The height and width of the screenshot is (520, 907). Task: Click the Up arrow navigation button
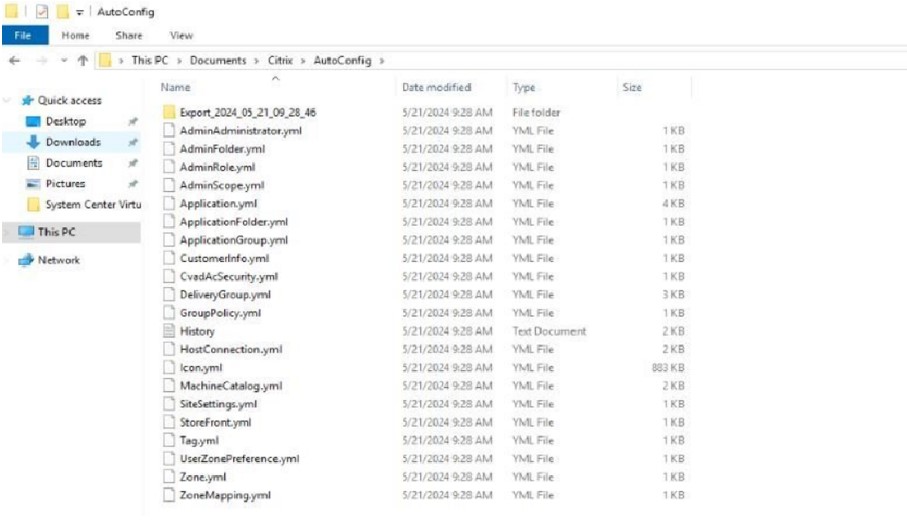[x=82, y=61]
